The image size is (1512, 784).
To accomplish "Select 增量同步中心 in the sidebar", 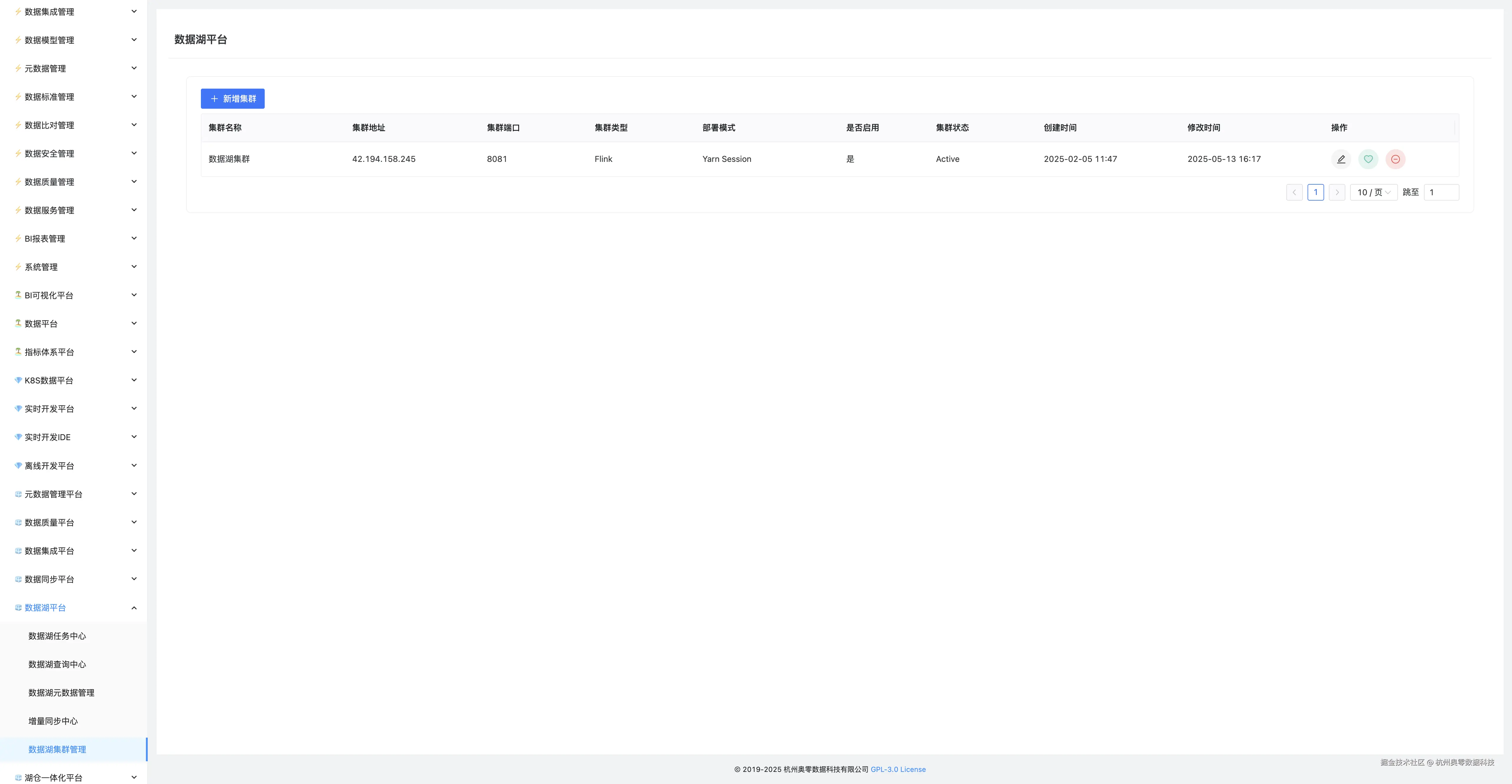I will pos(53,721).
